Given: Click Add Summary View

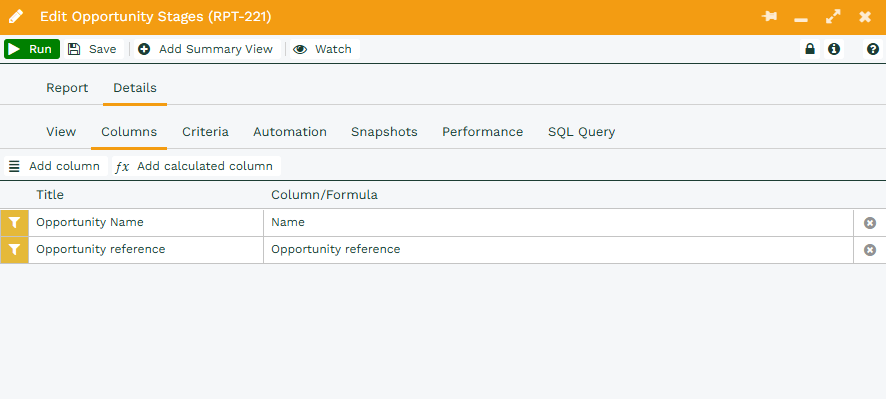Looking at the screenshot, I should coord(207,49).
